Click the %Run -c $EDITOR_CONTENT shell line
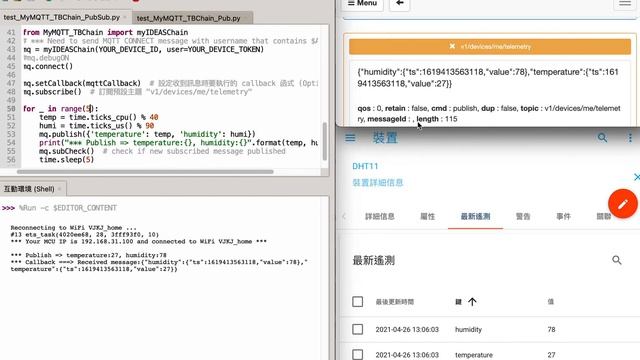640x360 pixels. click(68, 208)
